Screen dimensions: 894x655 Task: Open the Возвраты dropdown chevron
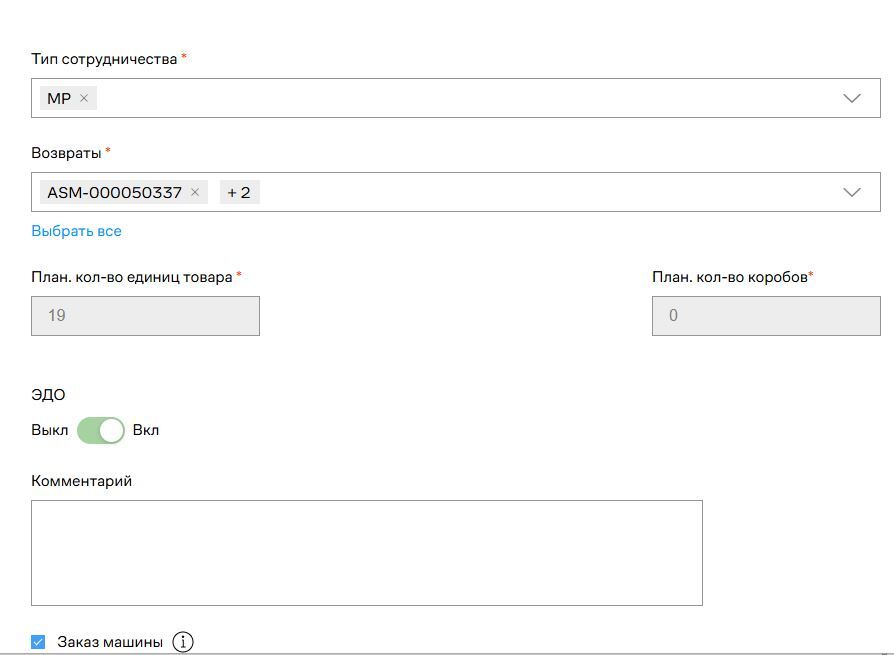[x=852, y=192]
